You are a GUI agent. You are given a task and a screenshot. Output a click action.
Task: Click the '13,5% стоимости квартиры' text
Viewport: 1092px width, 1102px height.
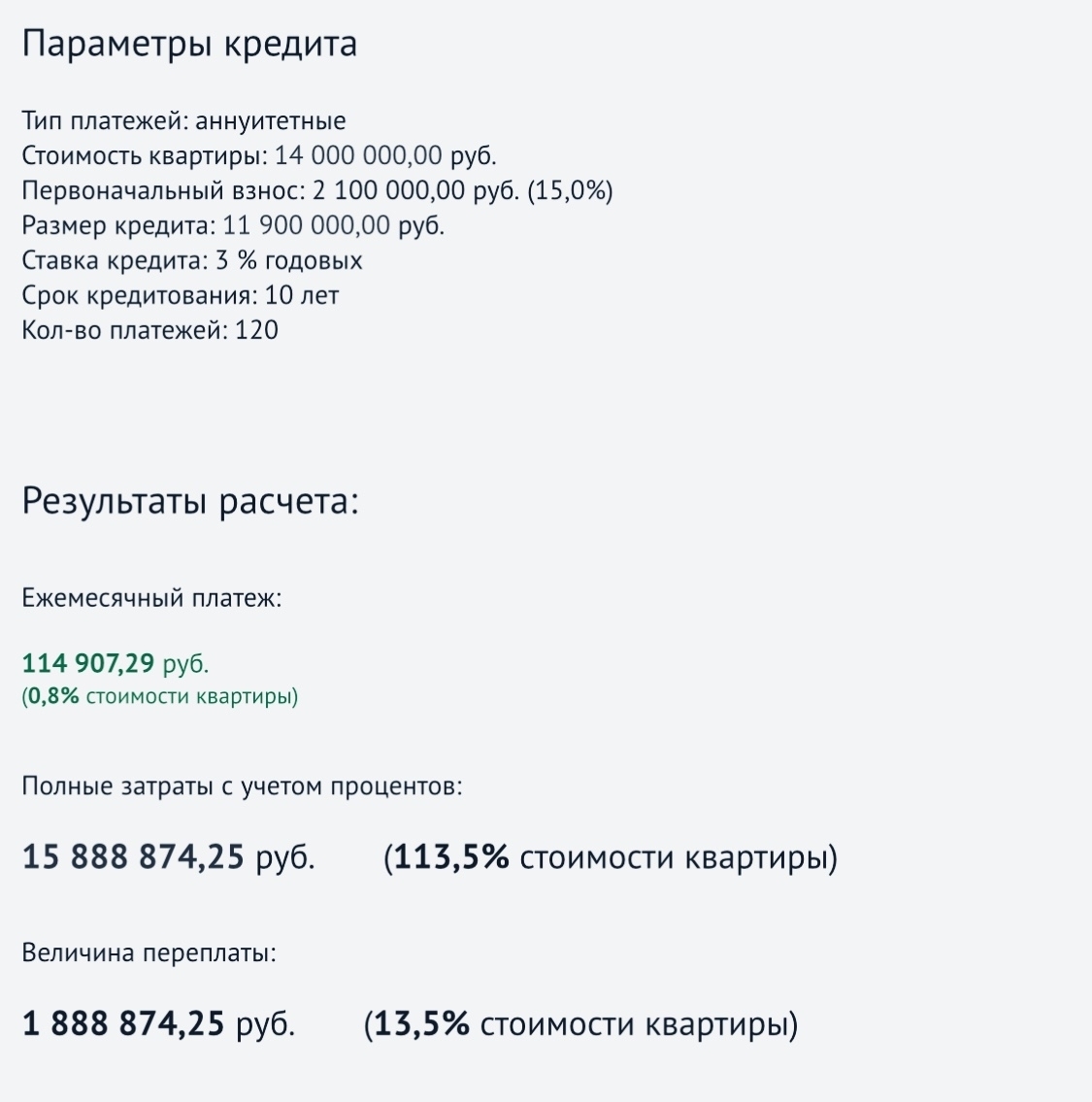(x=581, y=1024)
